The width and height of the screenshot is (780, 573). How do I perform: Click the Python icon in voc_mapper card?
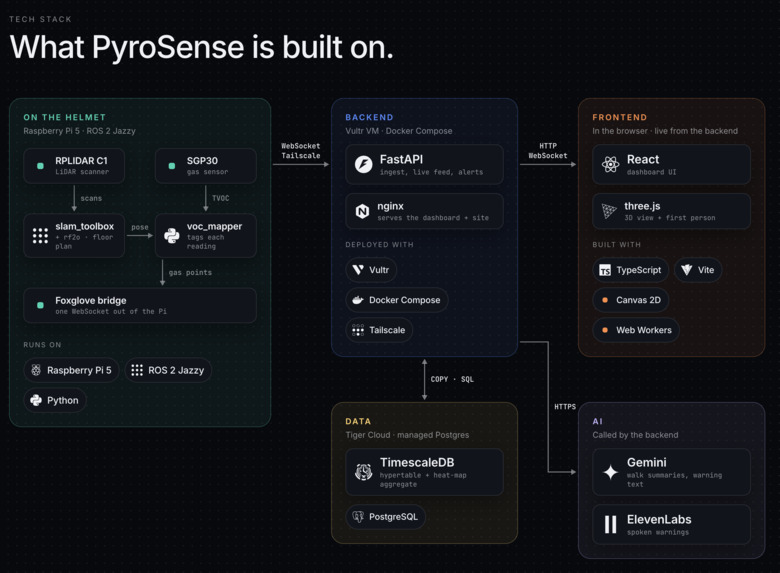point(172,236)
